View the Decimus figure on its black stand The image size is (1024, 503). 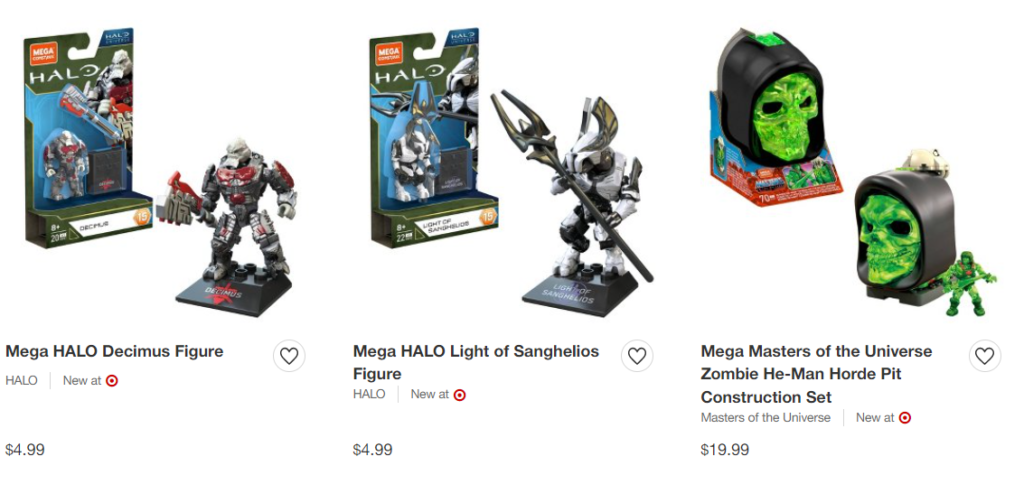(234, 227)
